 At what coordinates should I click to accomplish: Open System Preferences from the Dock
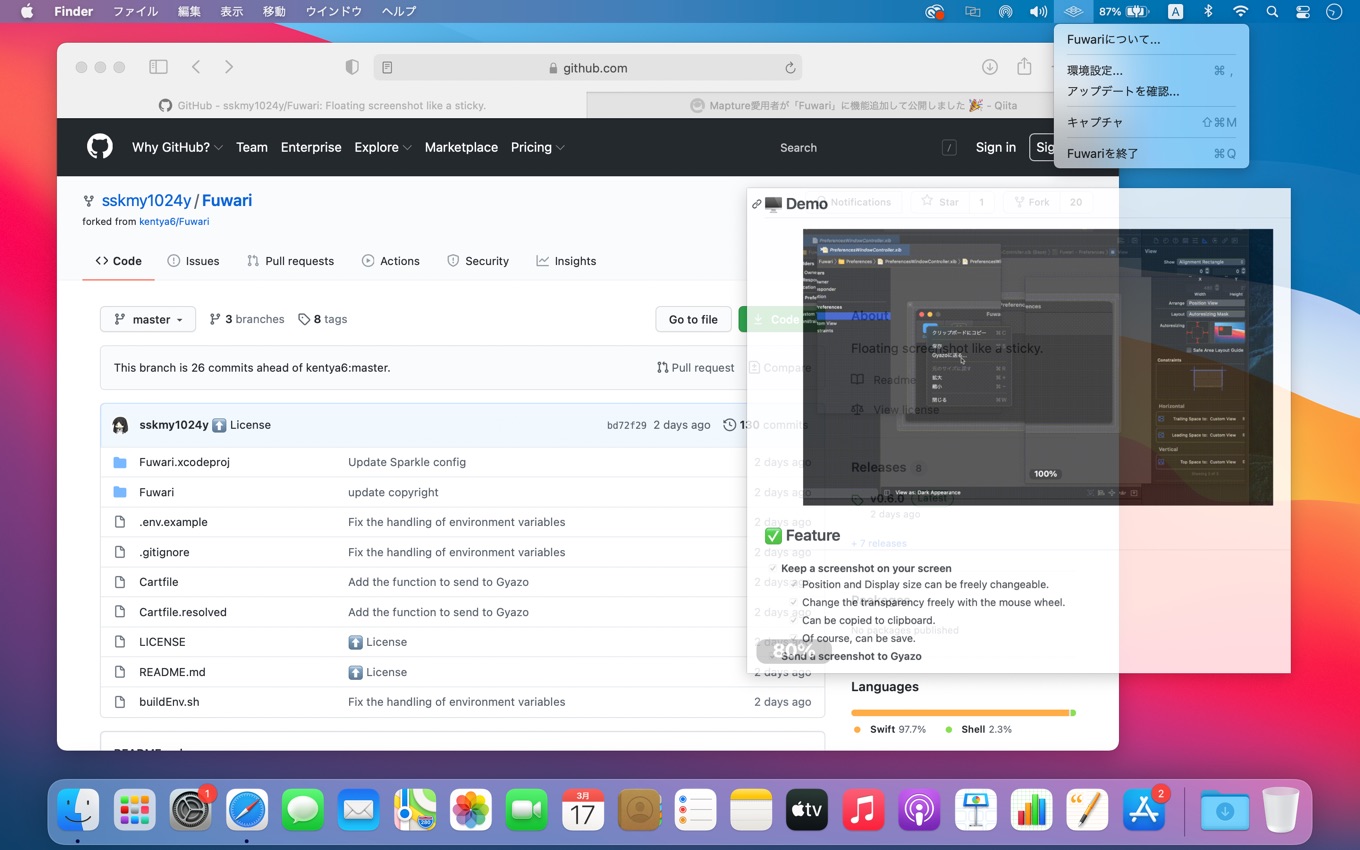[x=191, y=809]
